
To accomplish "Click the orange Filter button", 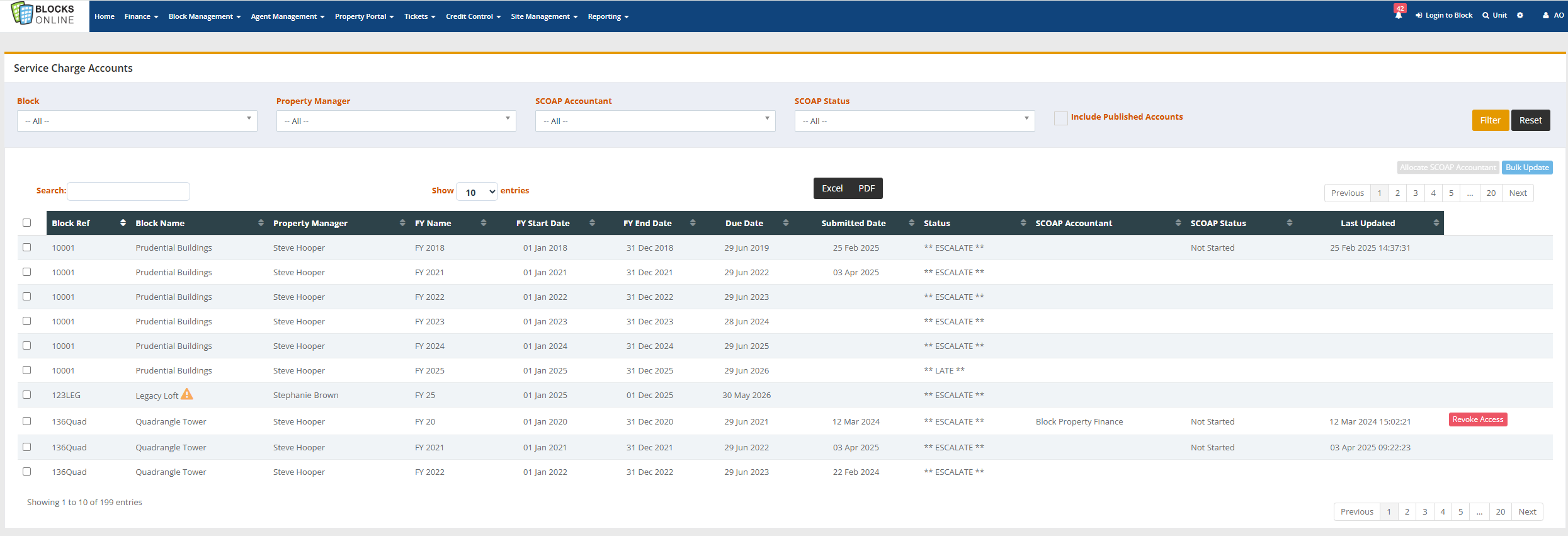I will (1490, 120).
